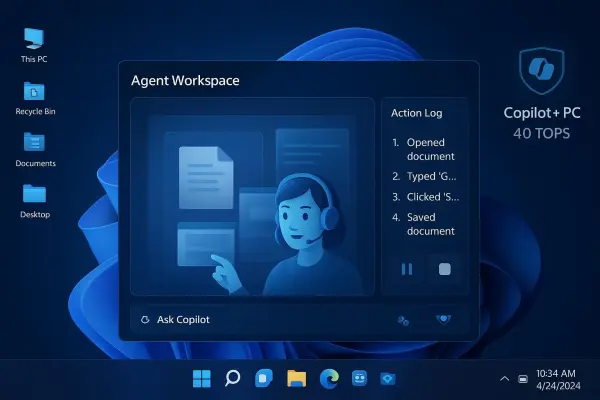Viewport: 600px width, 400px height.
Task: Open the Recycle Bin desktop icon
Action: coord(35,98)
